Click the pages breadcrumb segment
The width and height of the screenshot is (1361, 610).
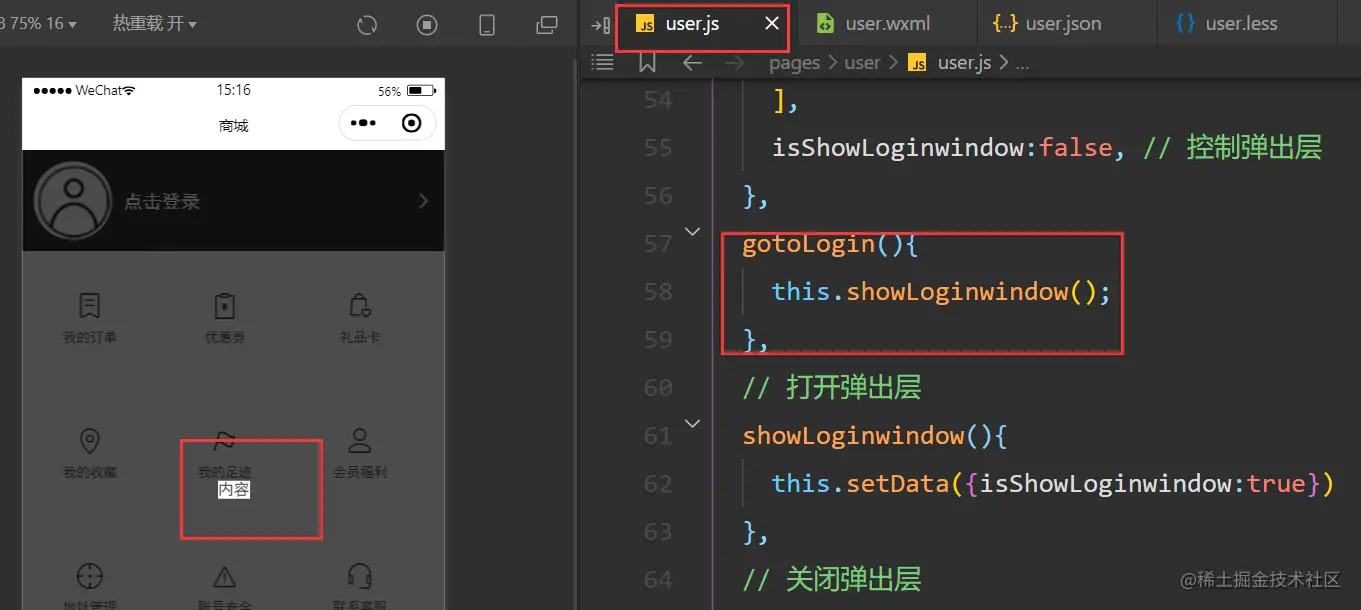[x=794, y=63]
